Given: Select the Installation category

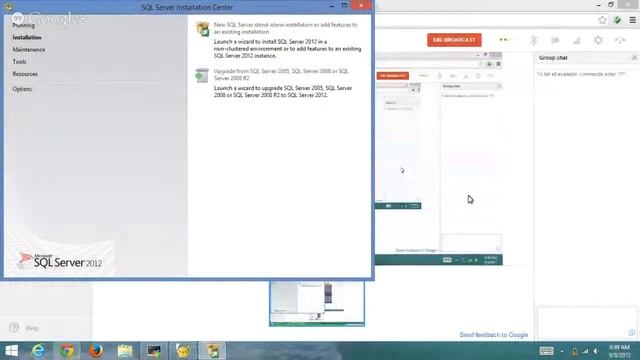Looking at the screenshot, I should click(27, 38).
